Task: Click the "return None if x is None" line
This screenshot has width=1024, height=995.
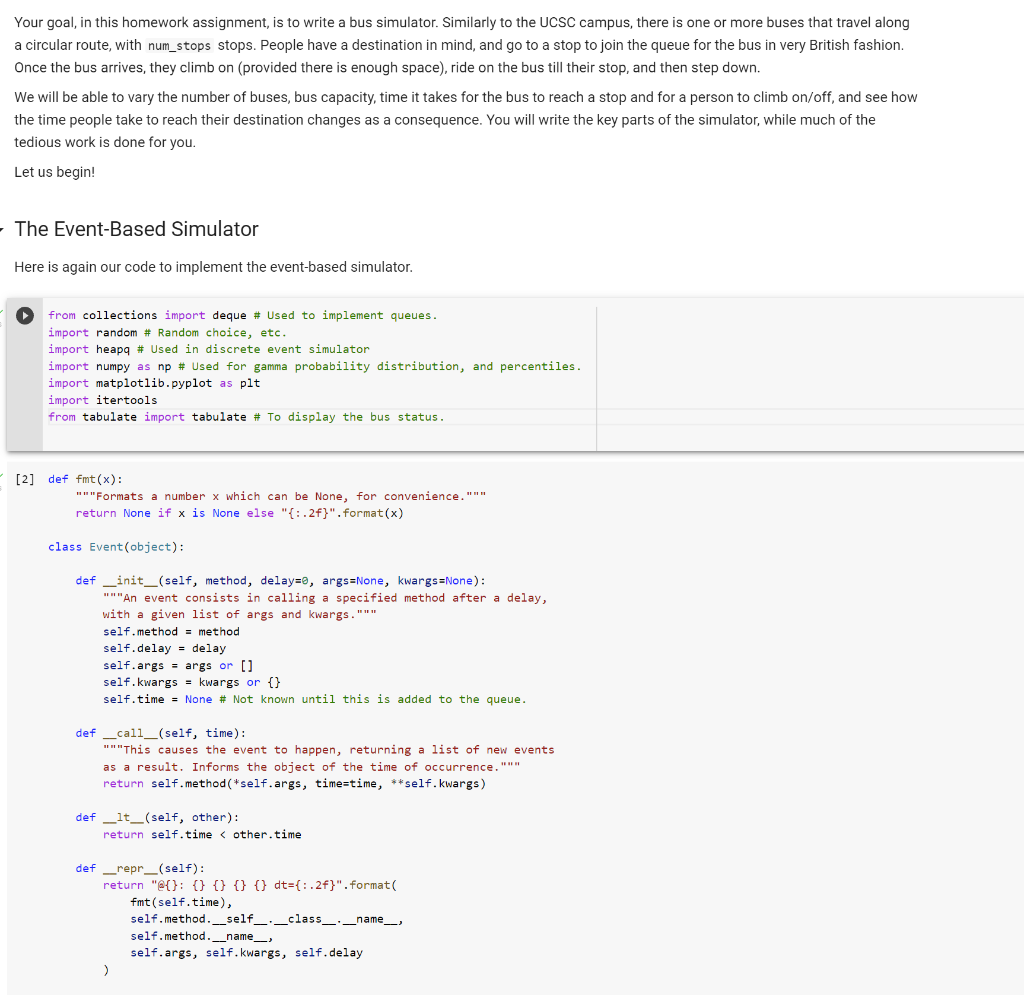Action: [x=240, y=513]
